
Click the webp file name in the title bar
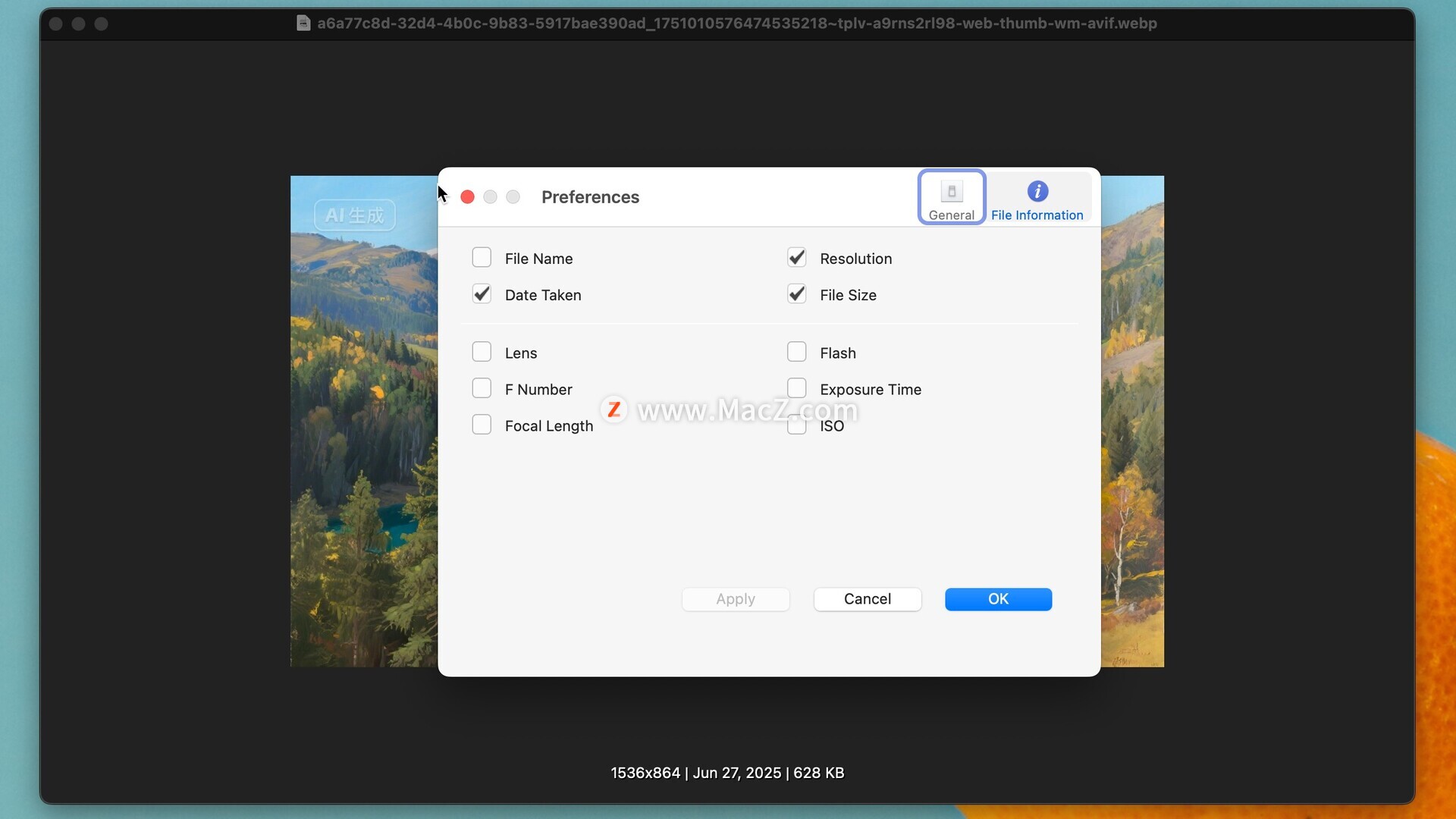(x=737, y=23)
